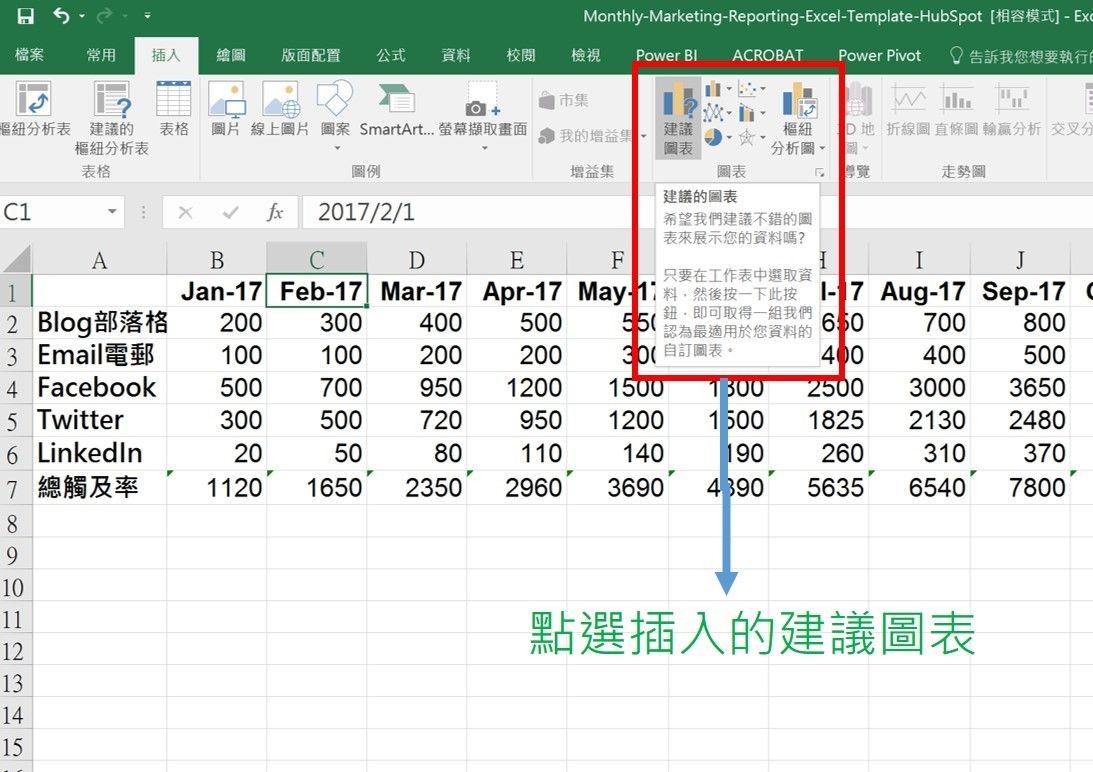This screenshot has width=1093, height=772.
Task: Click the LinkedIn cell
Action: tap(100, 453)
